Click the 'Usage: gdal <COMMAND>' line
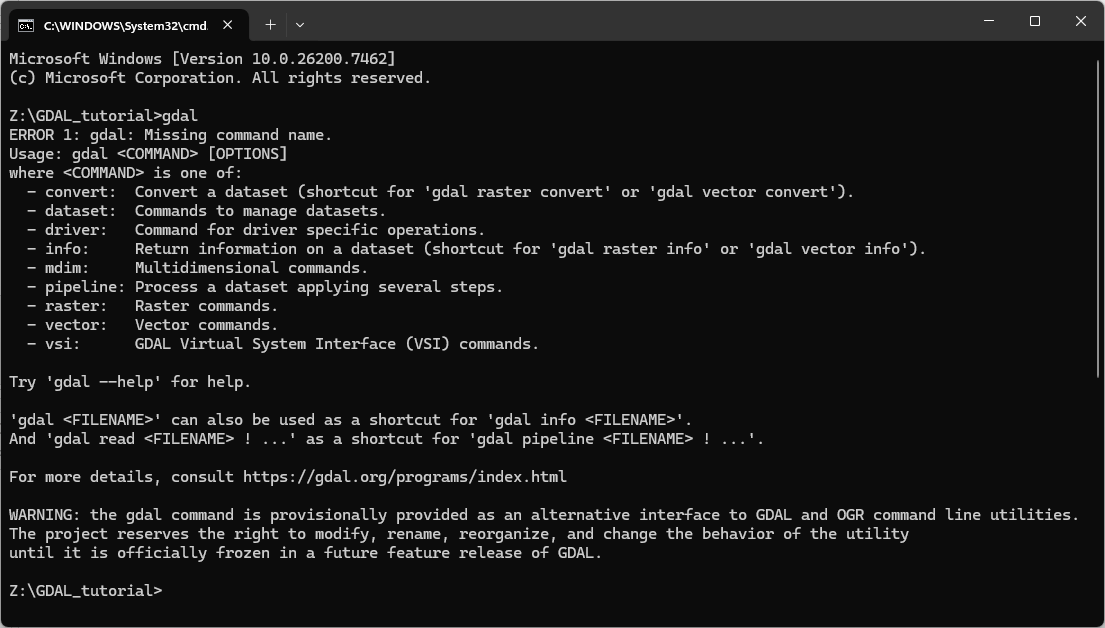1105x628 pixels. point(148,154)
